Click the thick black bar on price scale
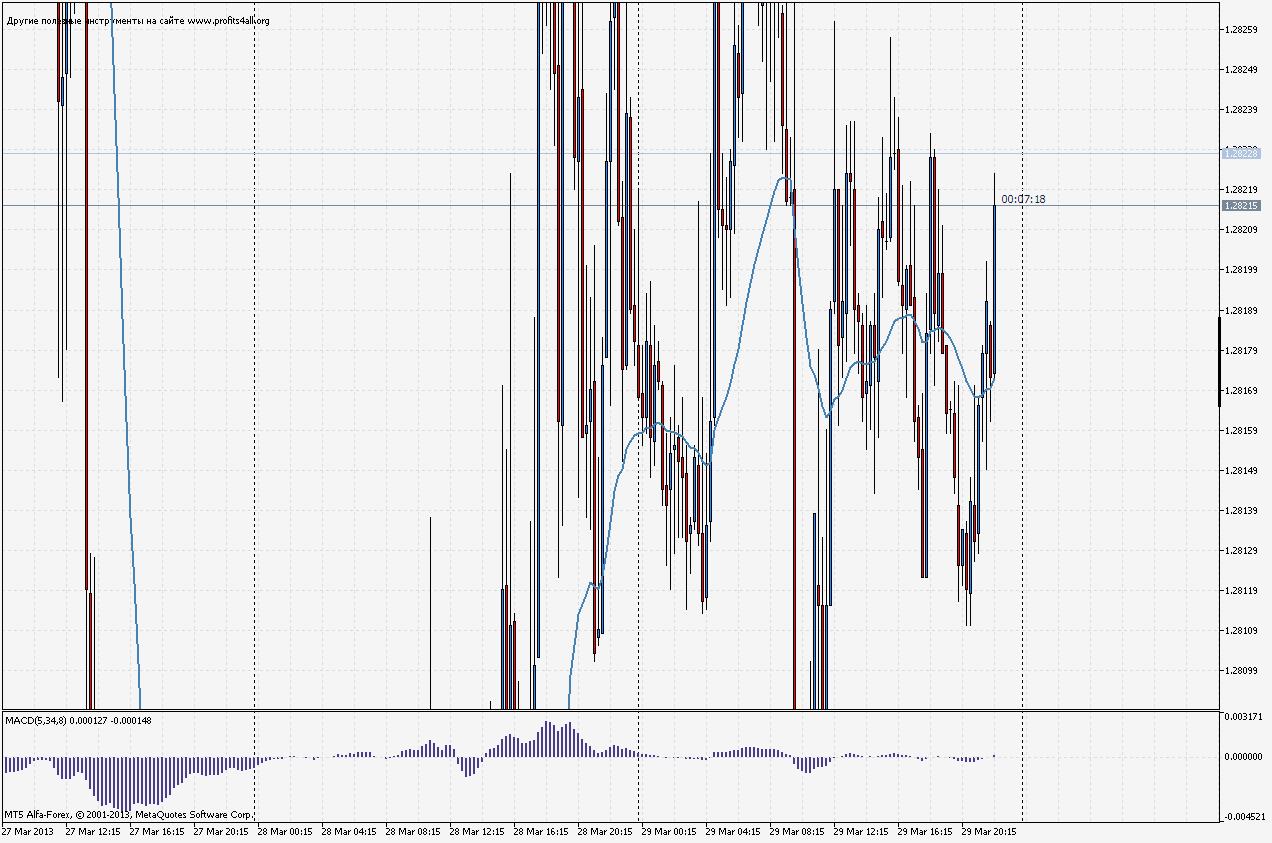Screen dimensions: 1272x843 (x=1219, y=361)
